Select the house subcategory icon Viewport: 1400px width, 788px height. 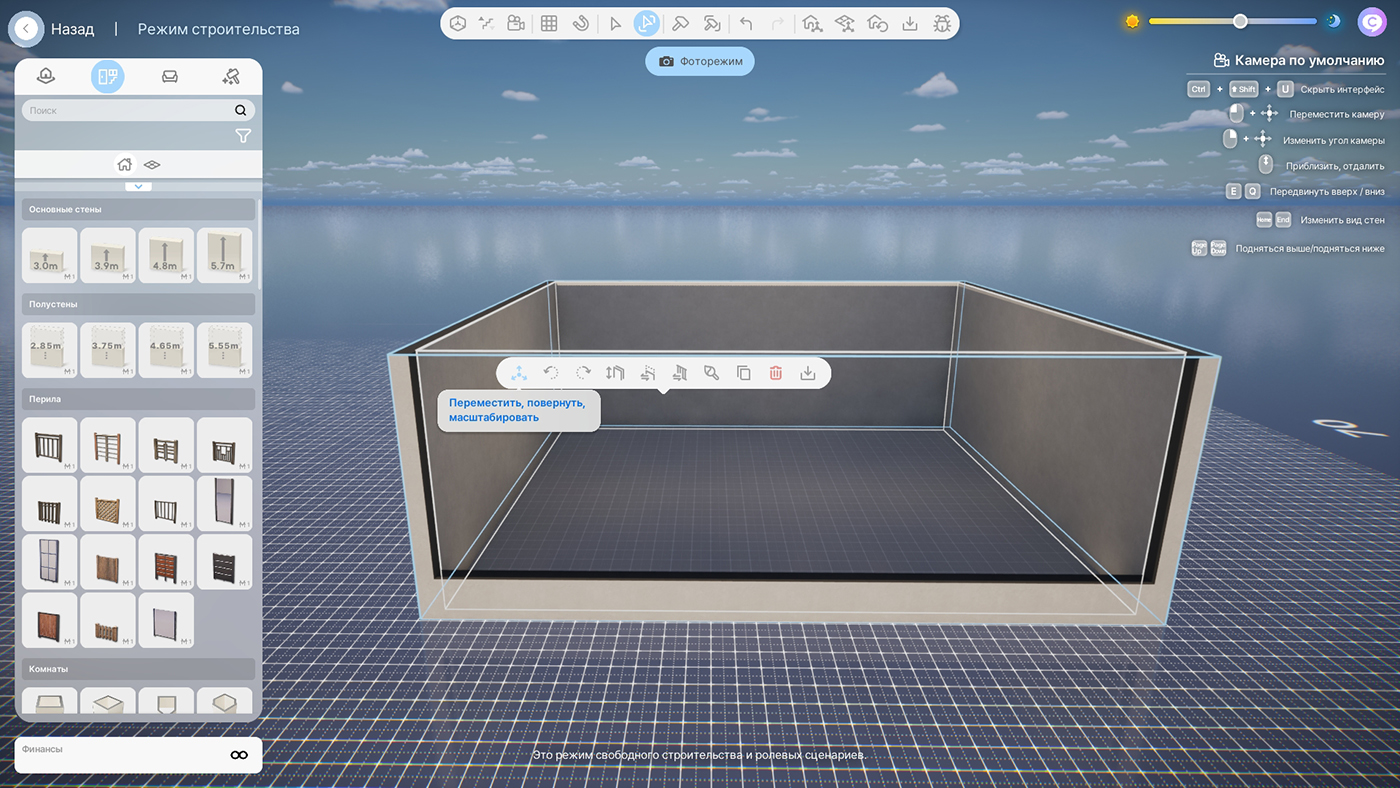(x=124, y=164)
